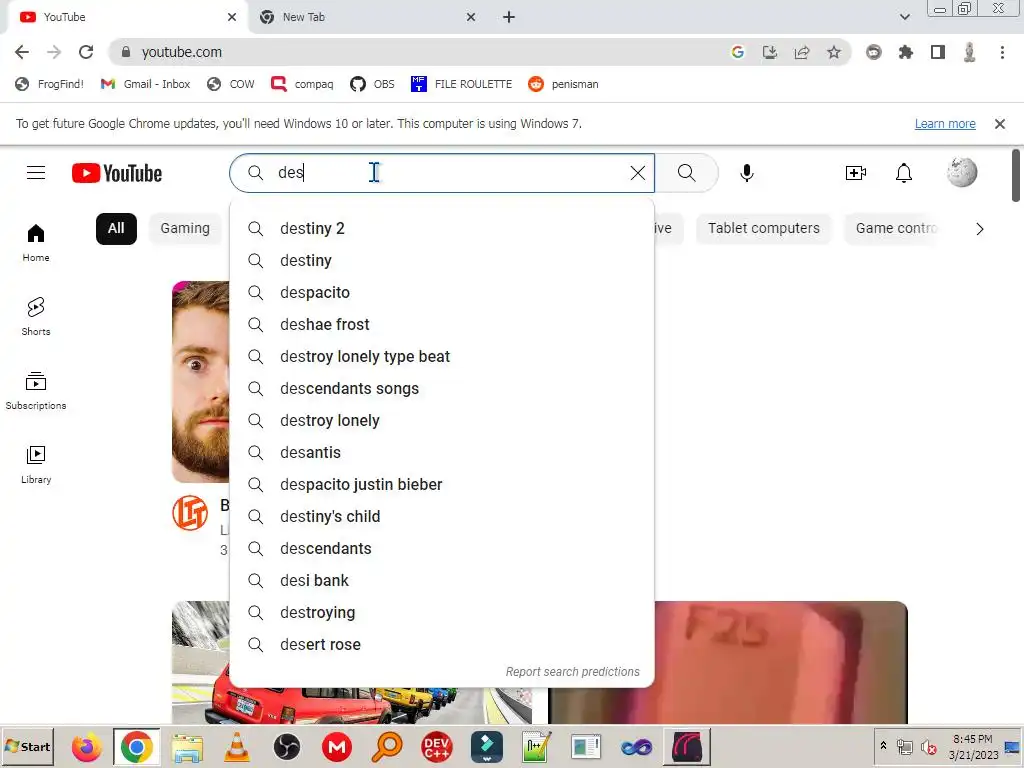Click browser Forward arrow
Viewport: 1024px width, 768px height.
pyautogui.click(x=54, y=52)
